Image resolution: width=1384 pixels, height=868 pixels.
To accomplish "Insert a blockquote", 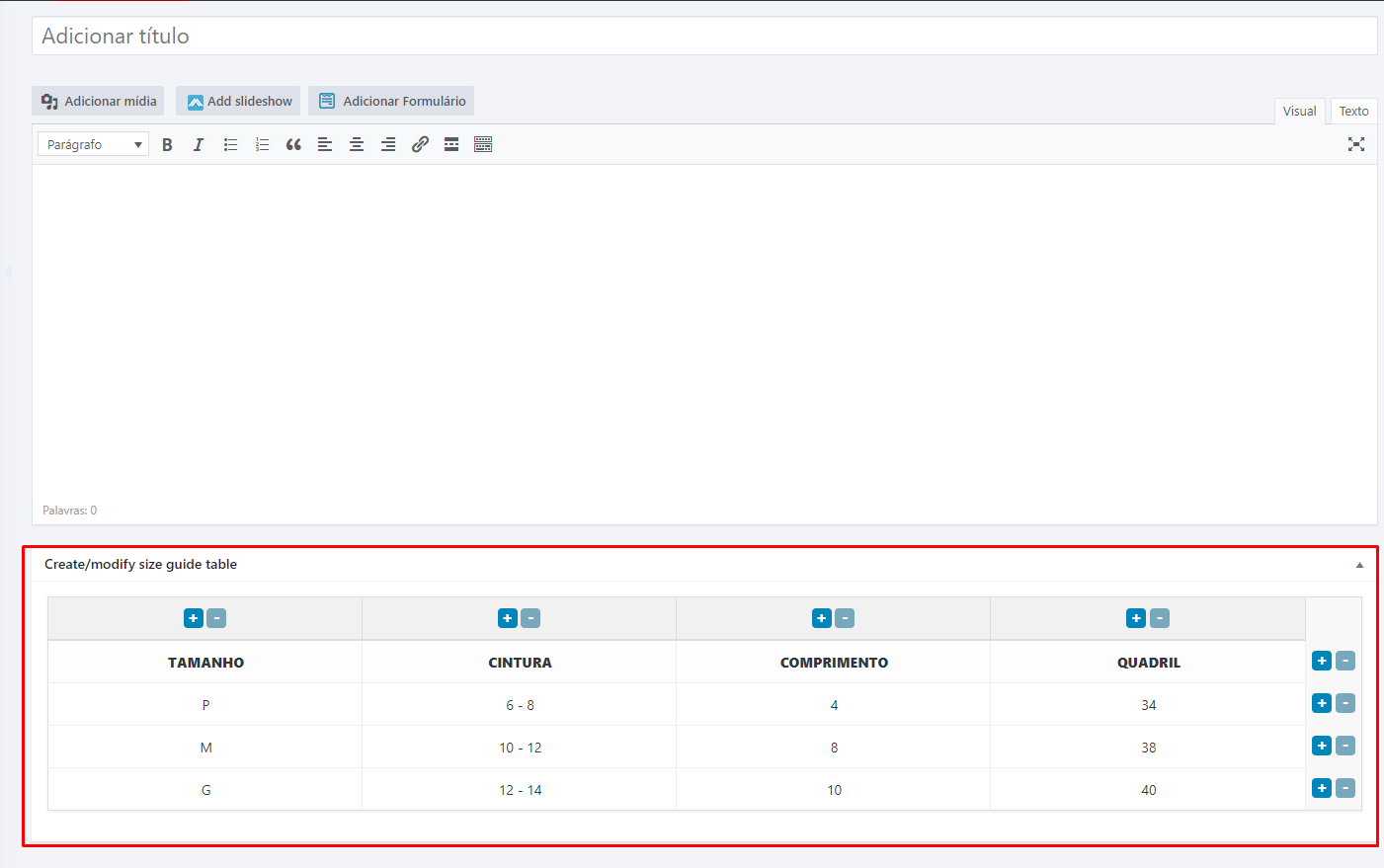I will tap(293, 144).
